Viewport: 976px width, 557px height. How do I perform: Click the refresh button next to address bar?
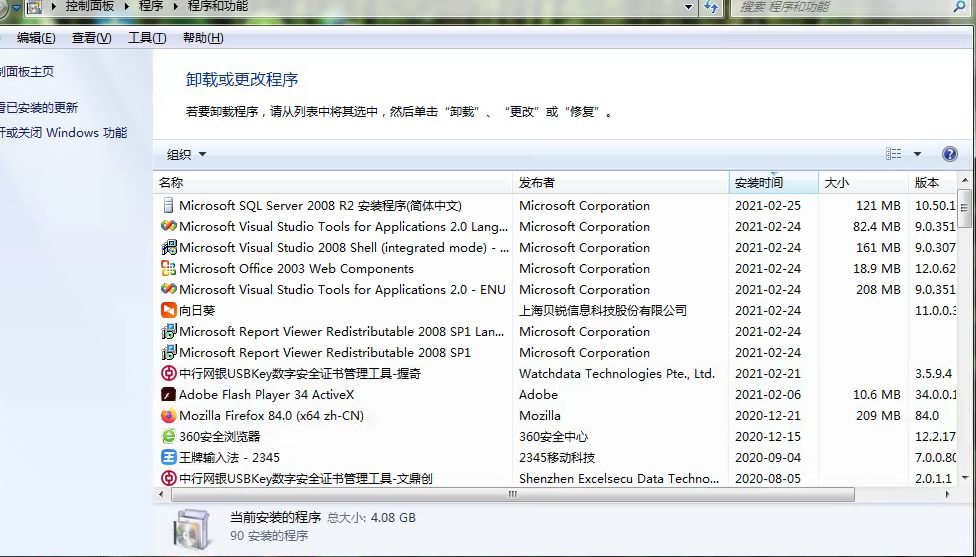710,7
